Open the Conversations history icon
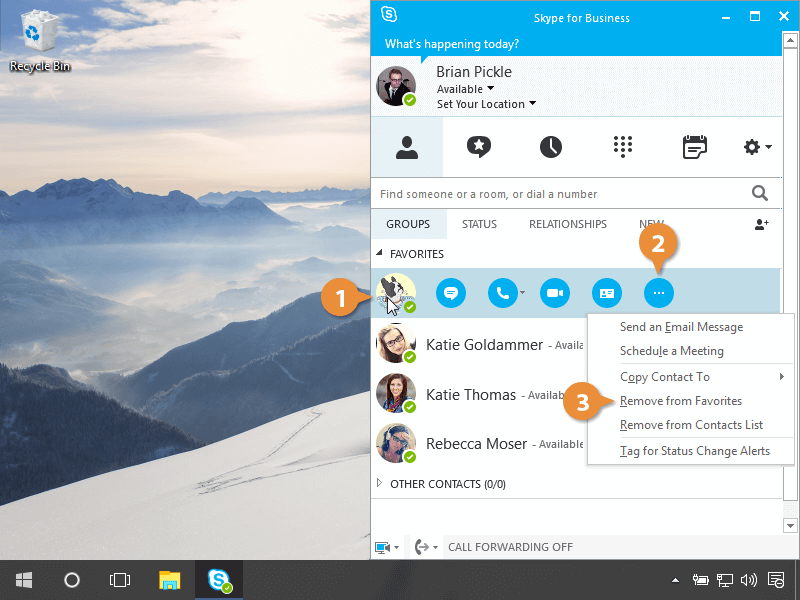 click(x=551, y=147)
